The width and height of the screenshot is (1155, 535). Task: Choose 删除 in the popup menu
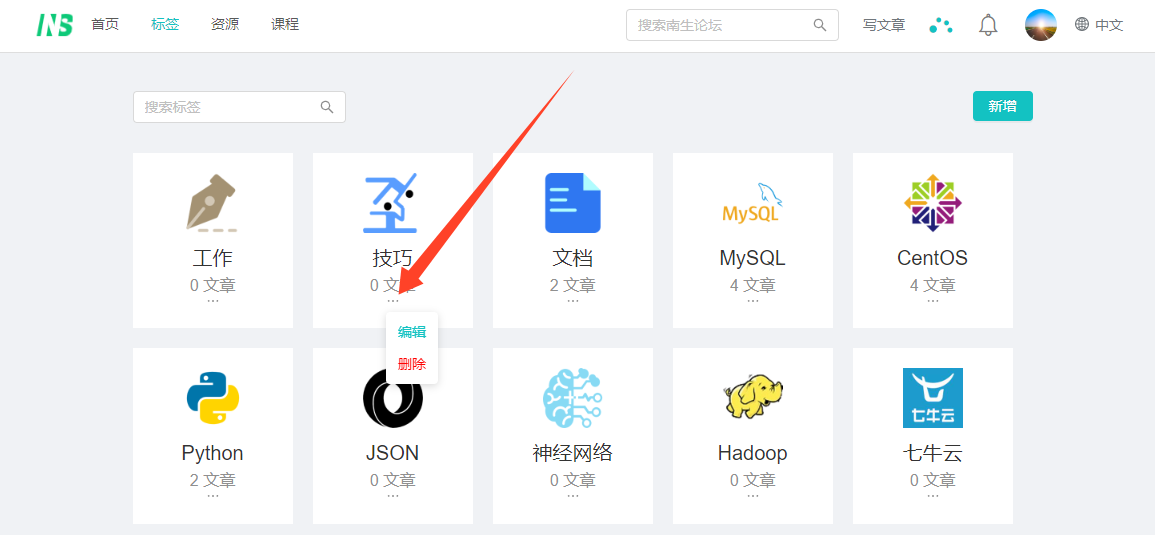(x=412, y=364)
